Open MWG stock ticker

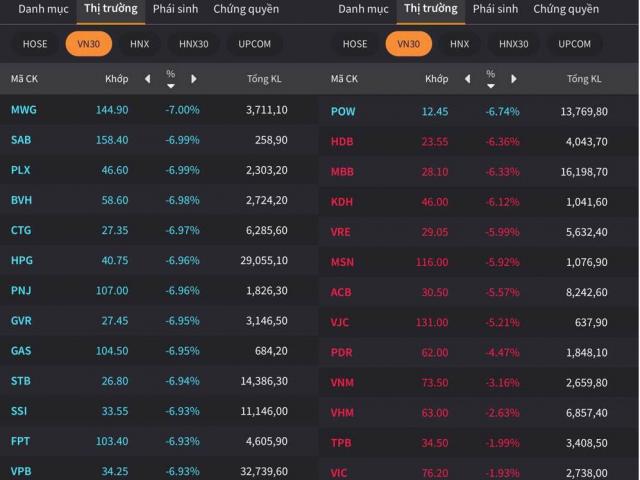point(23,110)
